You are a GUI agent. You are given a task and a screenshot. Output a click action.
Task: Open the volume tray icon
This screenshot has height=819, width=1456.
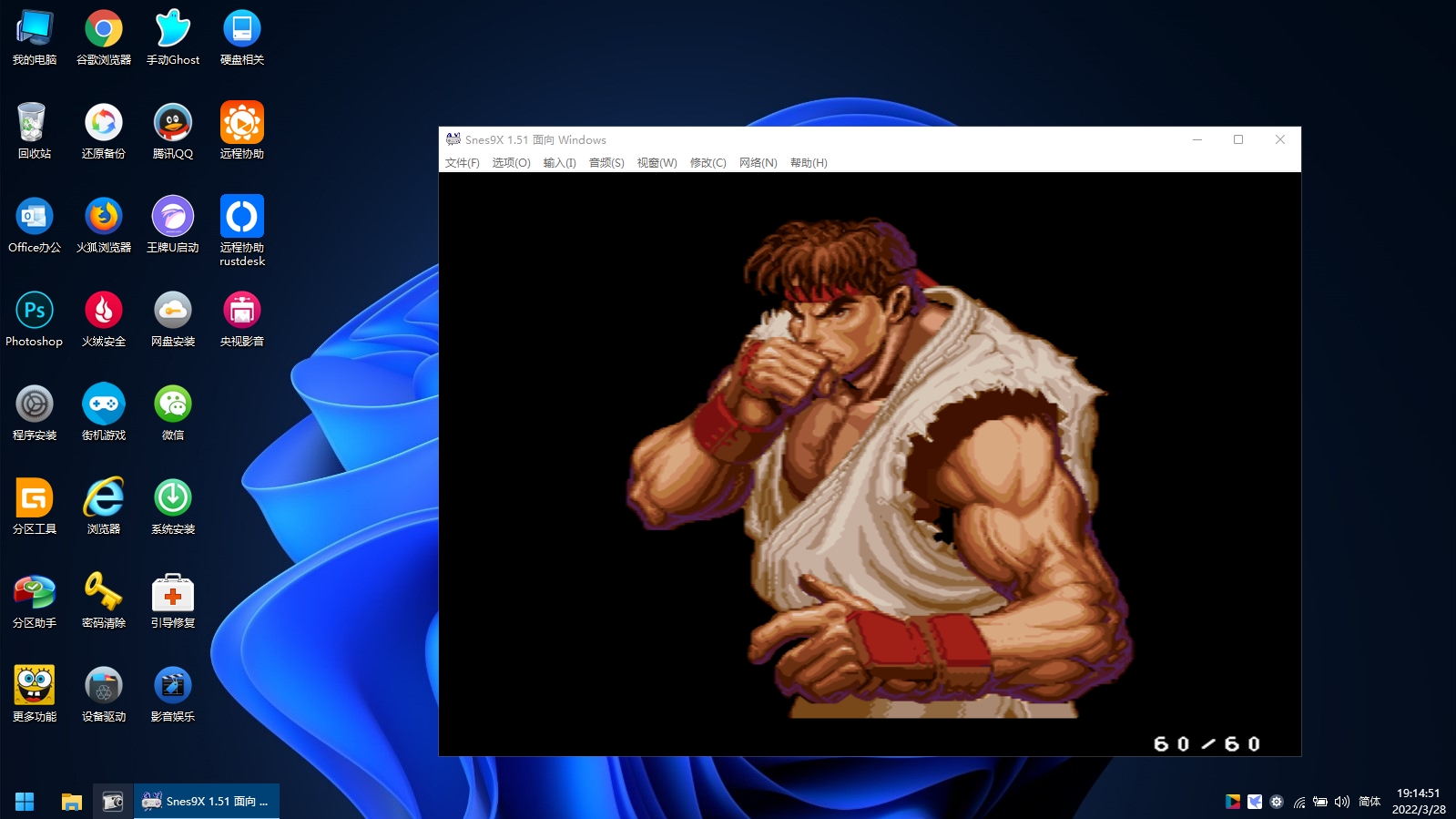click(x=1342, y=802)
